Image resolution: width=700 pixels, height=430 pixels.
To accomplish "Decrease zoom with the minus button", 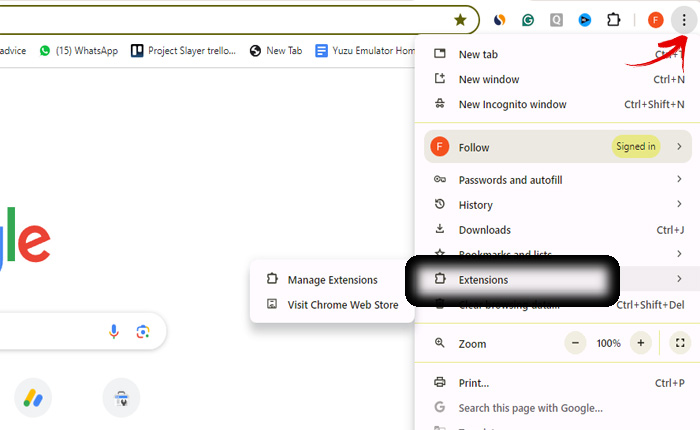I will pyautogui.click(x=575, y=343).
